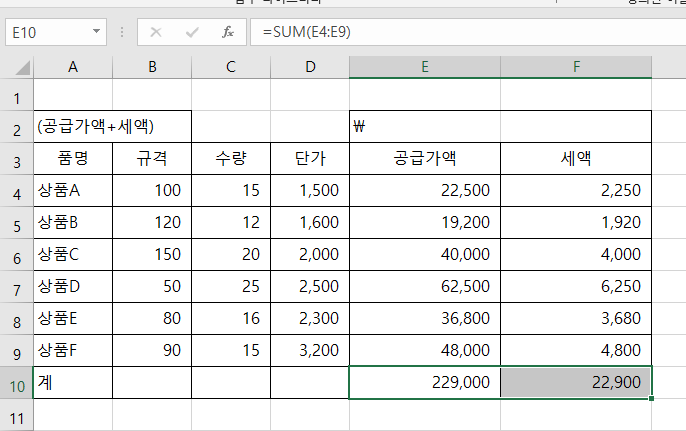Image resolution: width=686 pixels, height=431 pixels.
Task: Click the 단가 header cell
Action: (310, 158)
